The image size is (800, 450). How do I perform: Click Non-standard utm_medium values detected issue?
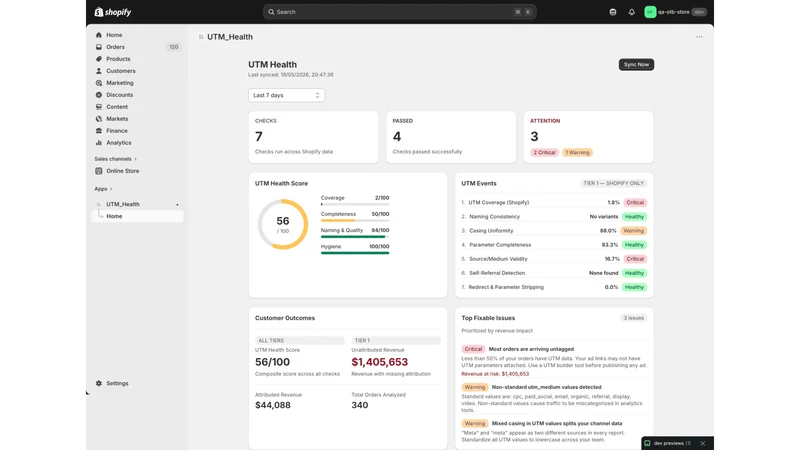click(x=546, y=387)
